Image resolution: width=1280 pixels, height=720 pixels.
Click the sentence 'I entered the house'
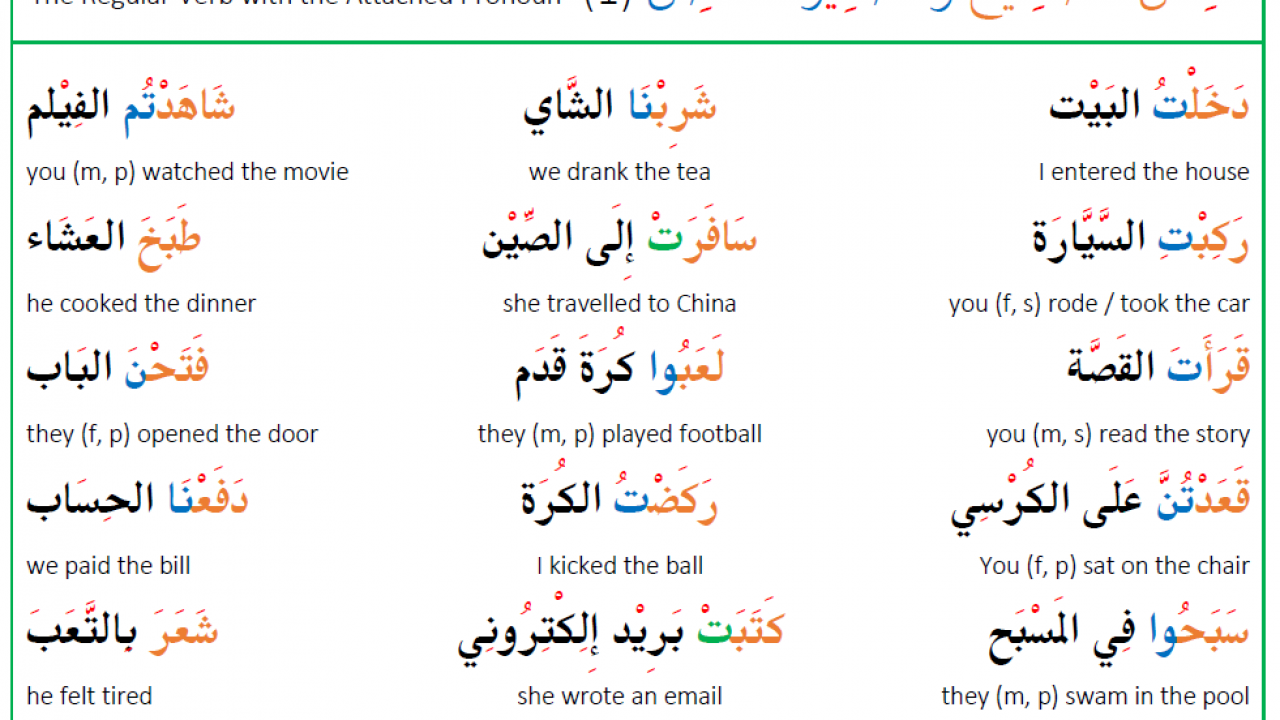pos(1144,172)
